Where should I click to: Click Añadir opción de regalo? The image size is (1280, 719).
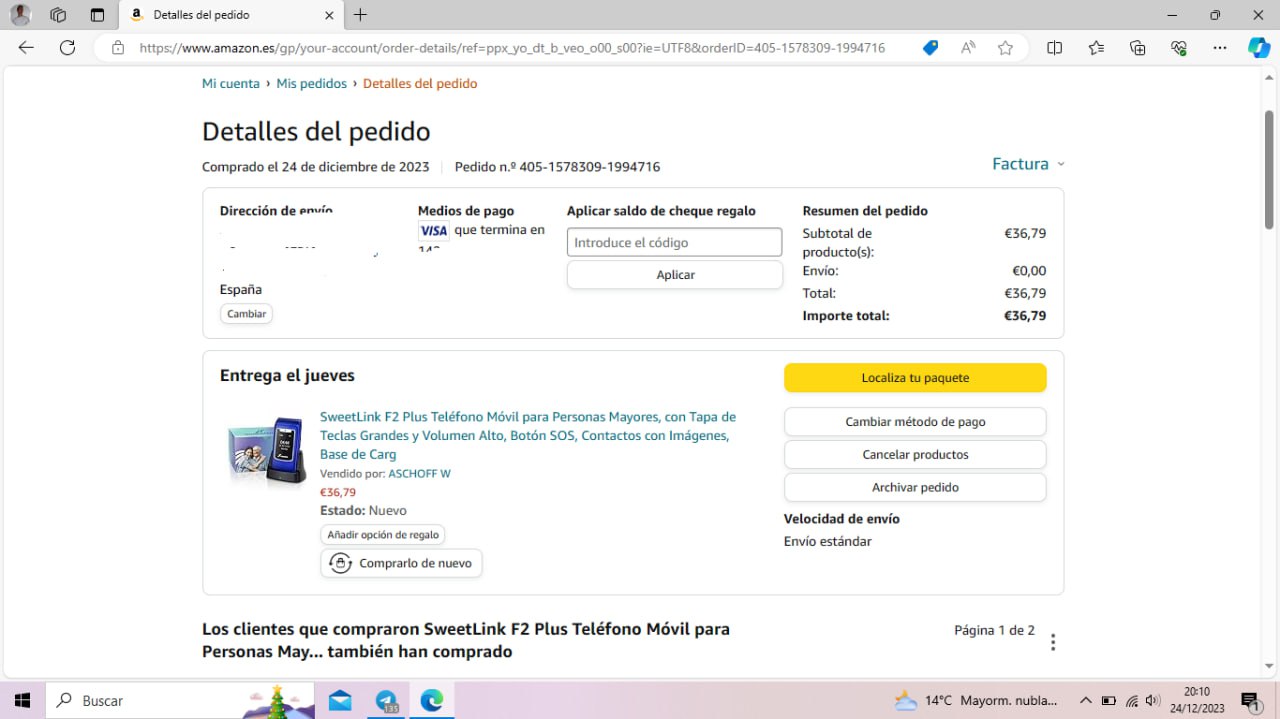click(x=383, y=535)
